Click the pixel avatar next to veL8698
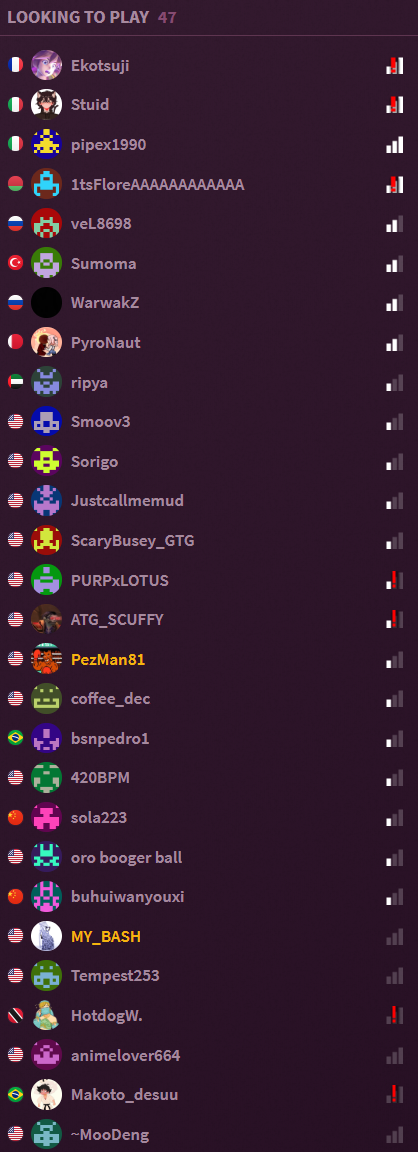Viewport: 418px width, 1152px height. pyautogui.click(x=46, y=223)
